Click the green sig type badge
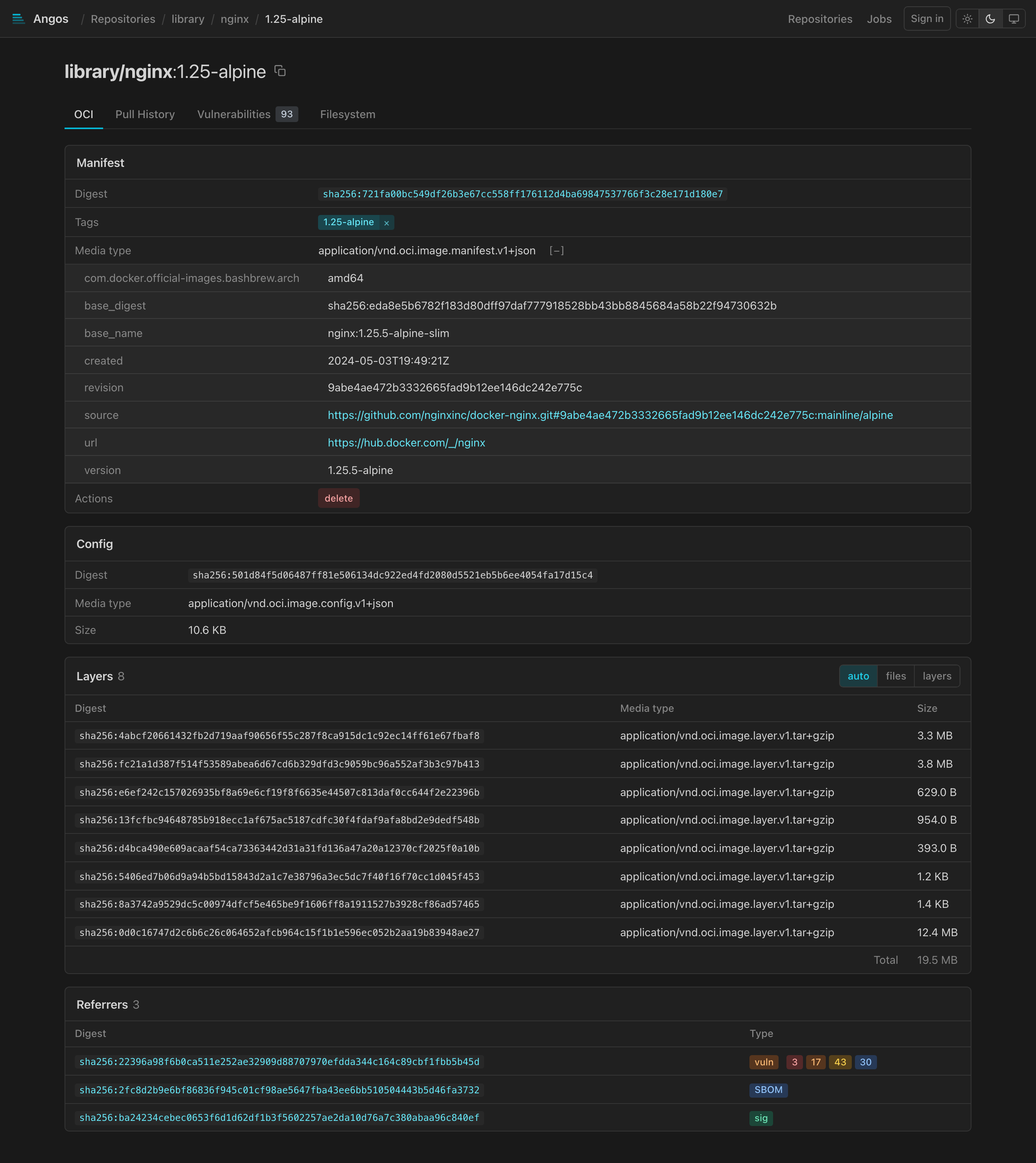Viewport: 1036px width, 1163px height. [761, 1118]
